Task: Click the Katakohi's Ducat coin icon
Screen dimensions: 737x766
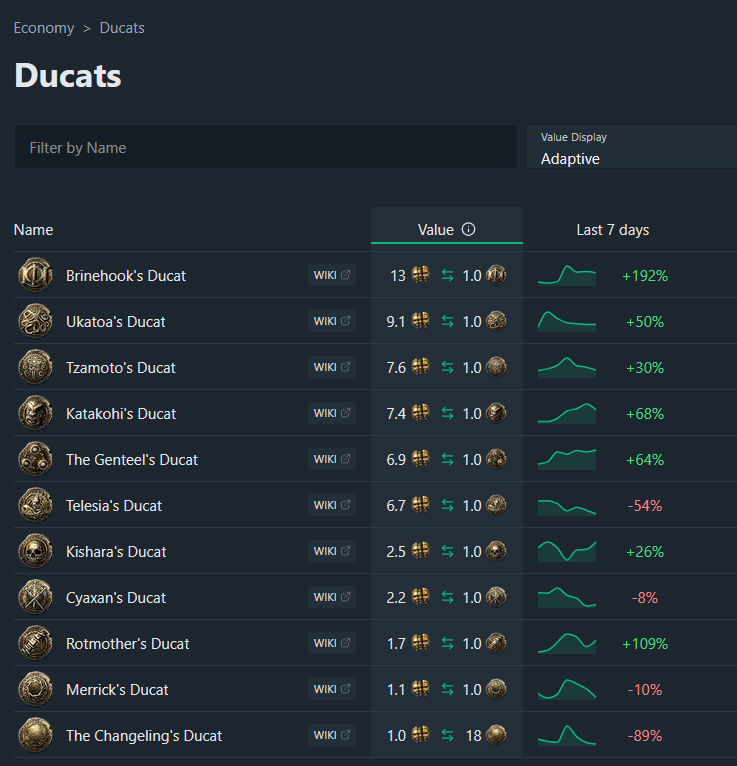Action: pos(35,413)
